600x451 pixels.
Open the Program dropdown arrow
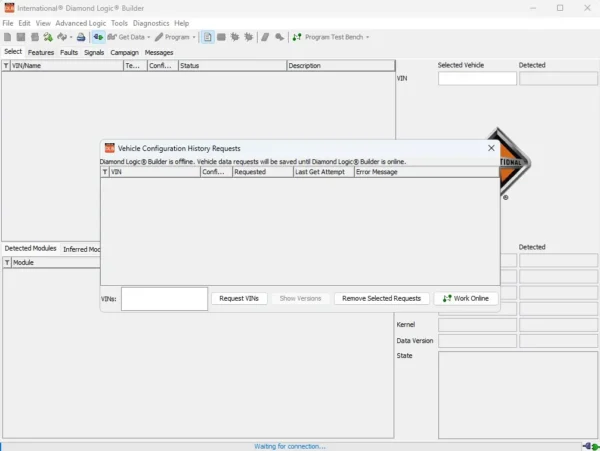194,37
